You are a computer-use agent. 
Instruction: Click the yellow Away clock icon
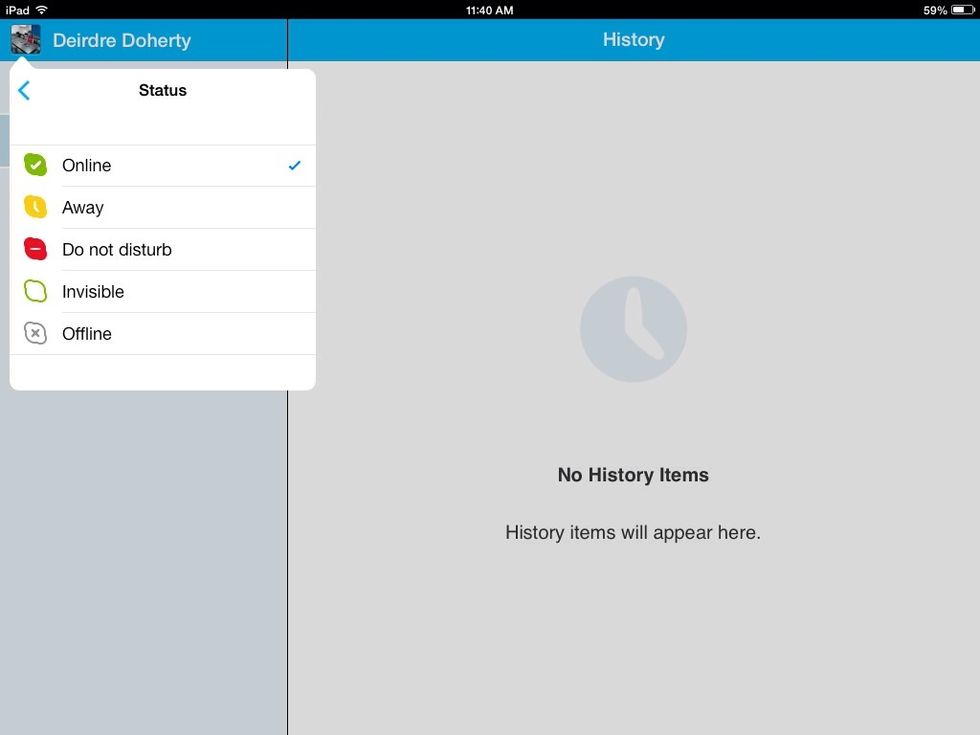click(x=35, y=207)
